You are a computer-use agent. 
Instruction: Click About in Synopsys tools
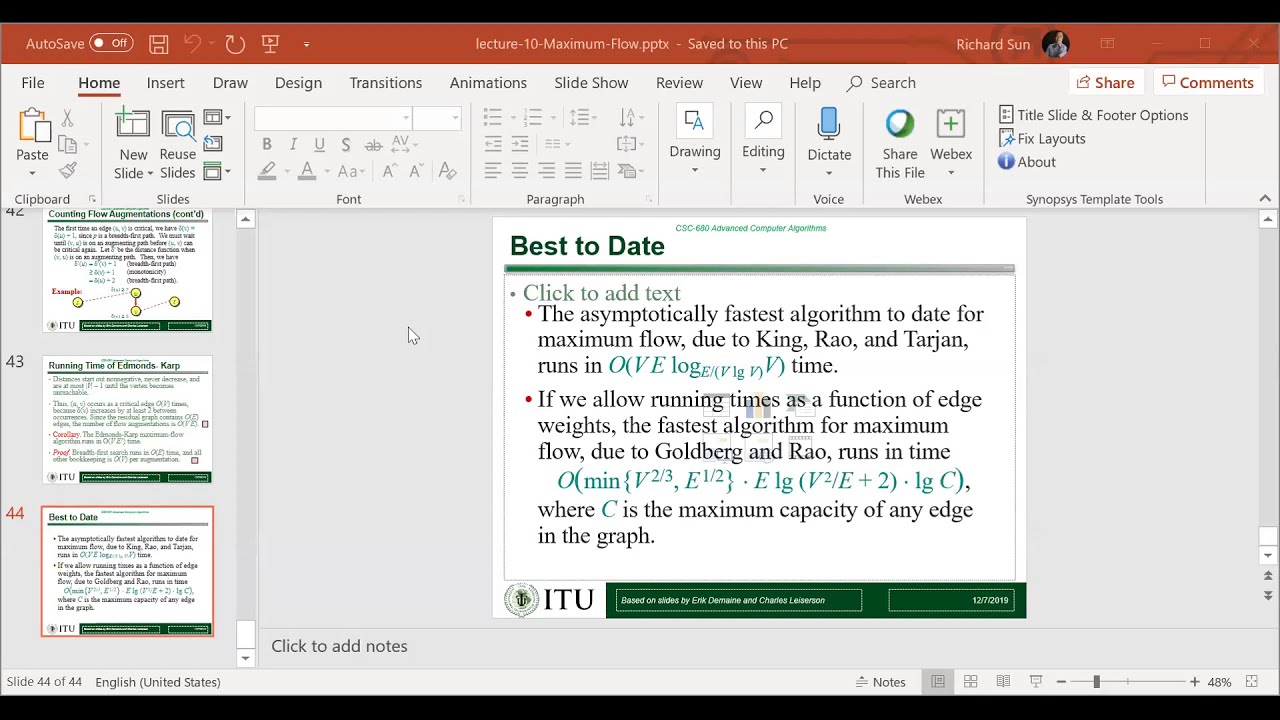point(1026,162)
